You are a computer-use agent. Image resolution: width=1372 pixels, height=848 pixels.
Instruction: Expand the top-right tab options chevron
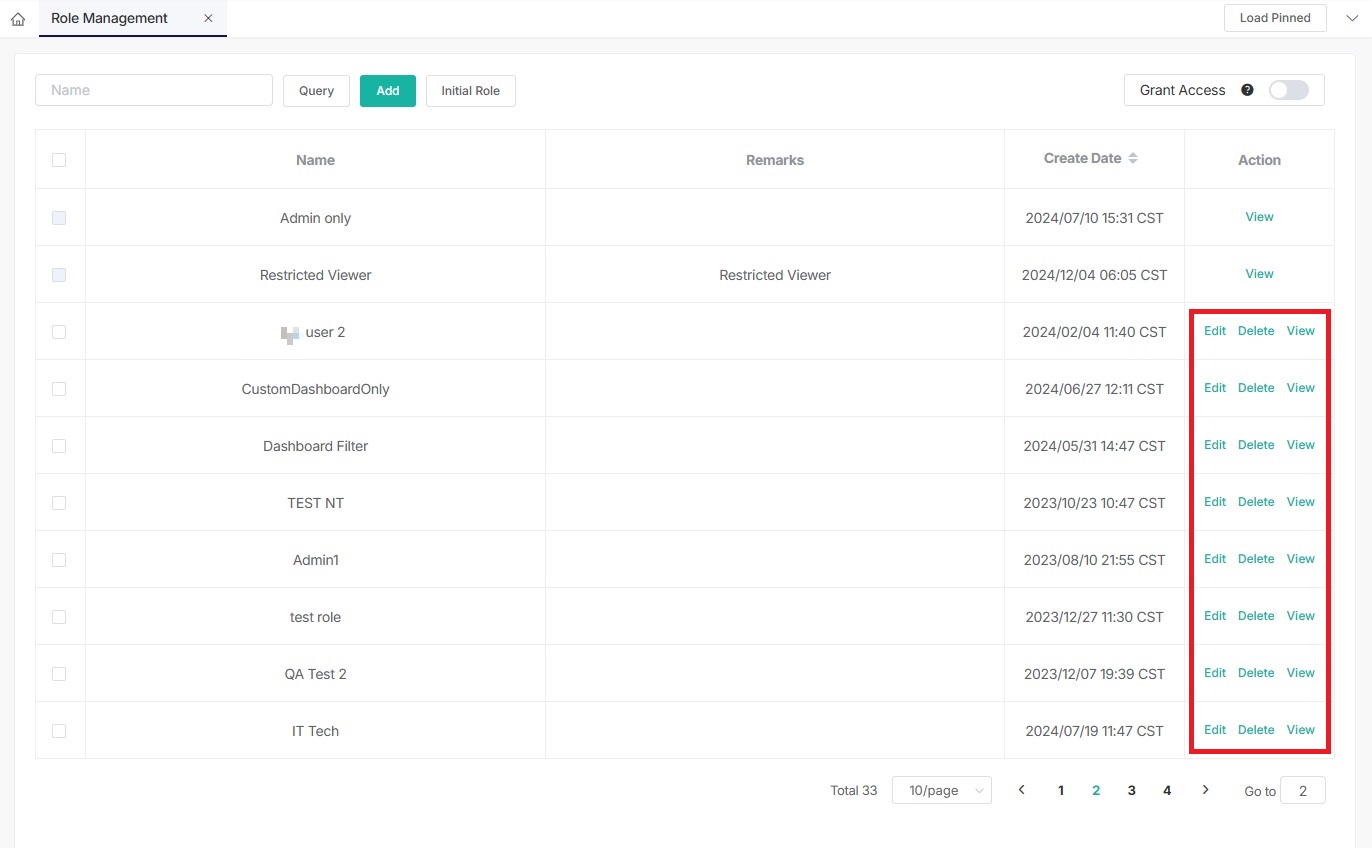pyautogui.click(x=1352, y=18)
